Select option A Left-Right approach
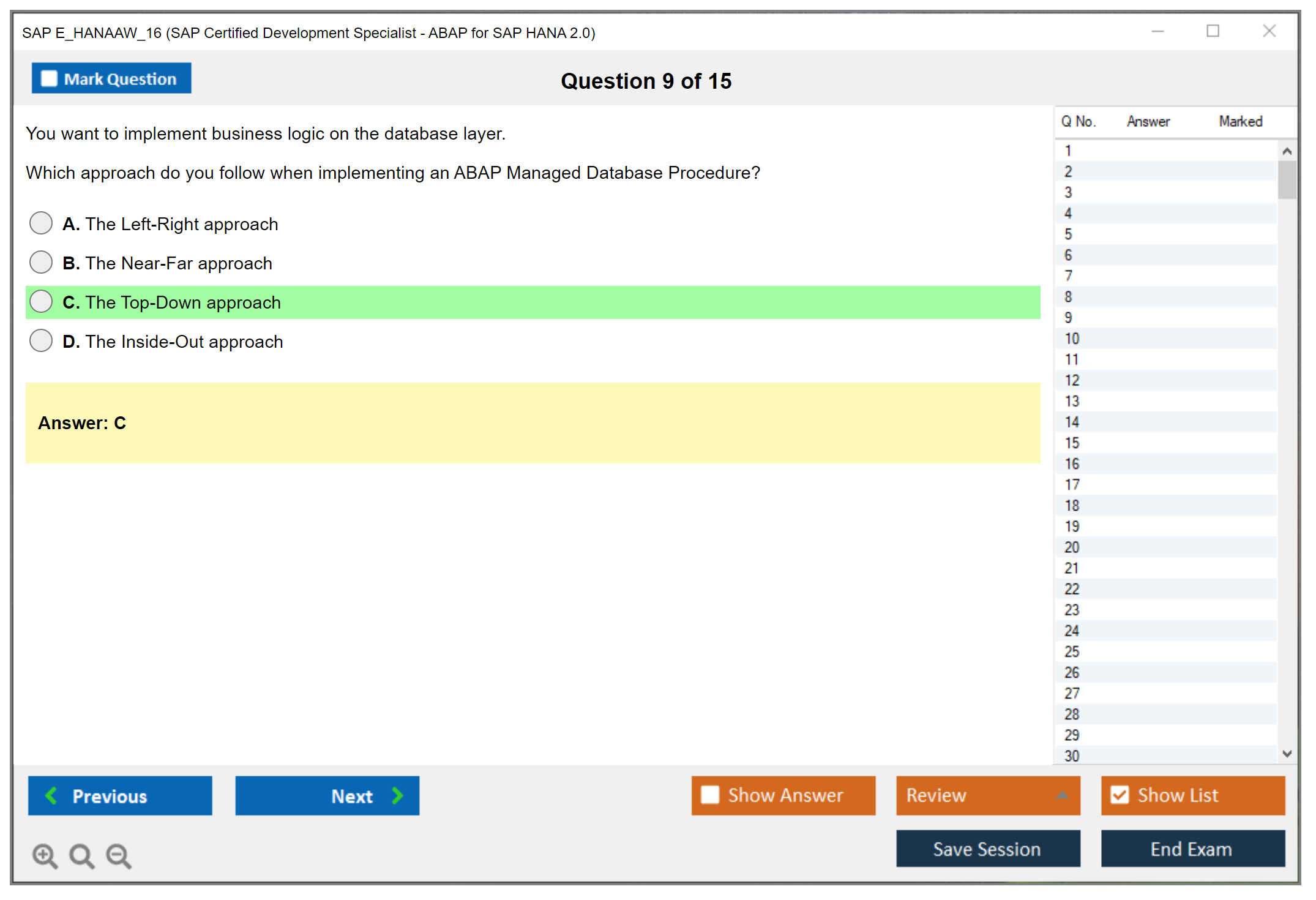Viewport: 1316px width, 900px height. coord(41,223)
